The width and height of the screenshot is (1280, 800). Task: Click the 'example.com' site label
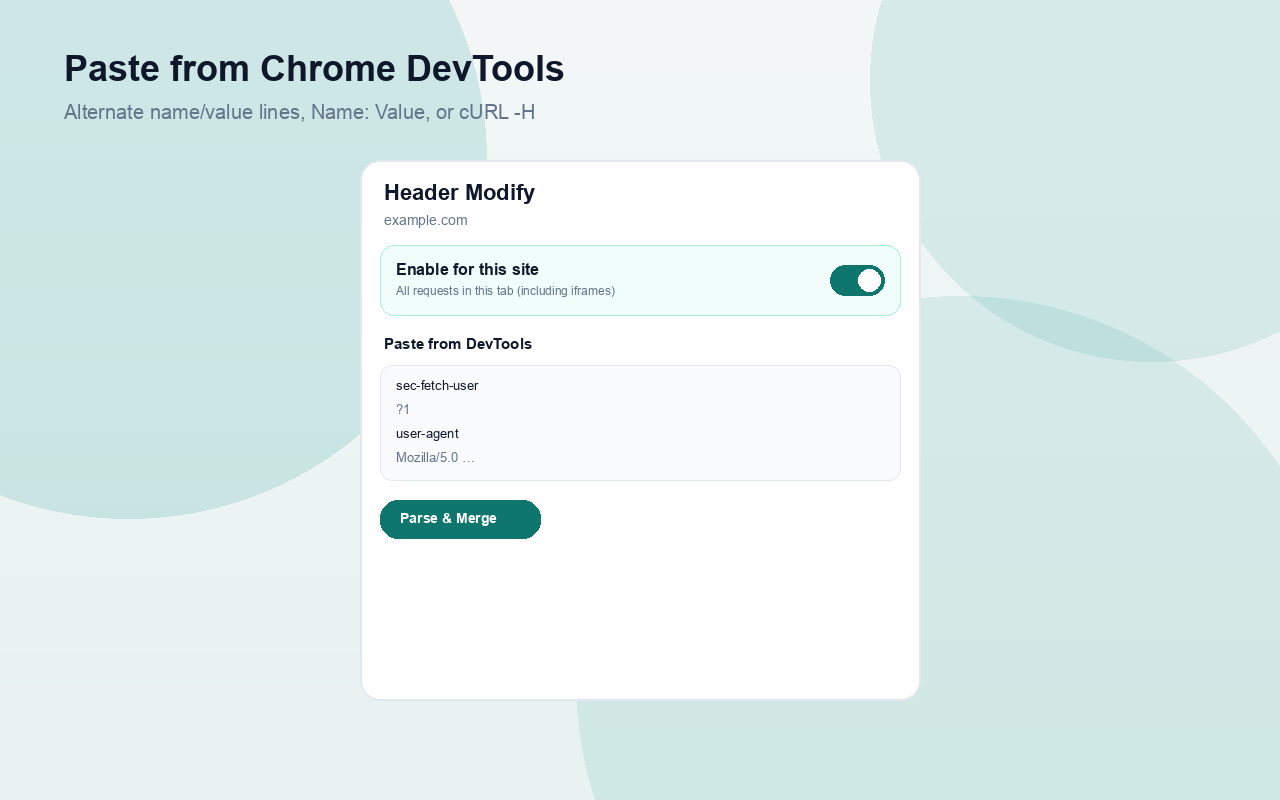coord(426,220)
